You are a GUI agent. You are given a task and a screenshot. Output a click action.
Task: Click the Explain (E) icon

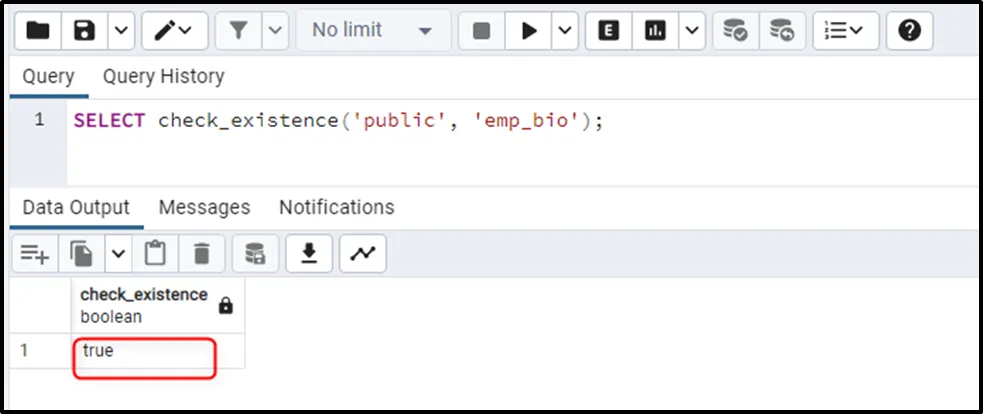click(x=607, y=31)
